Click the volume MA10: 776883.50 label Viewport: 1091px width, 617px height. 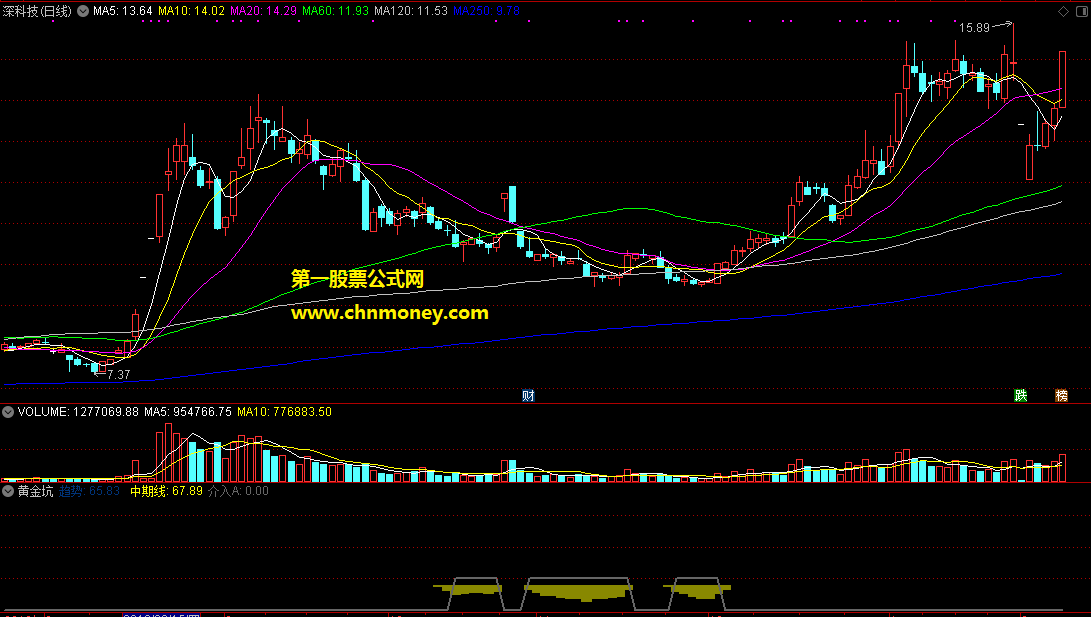pyautogui.click(x=285, y=412)
